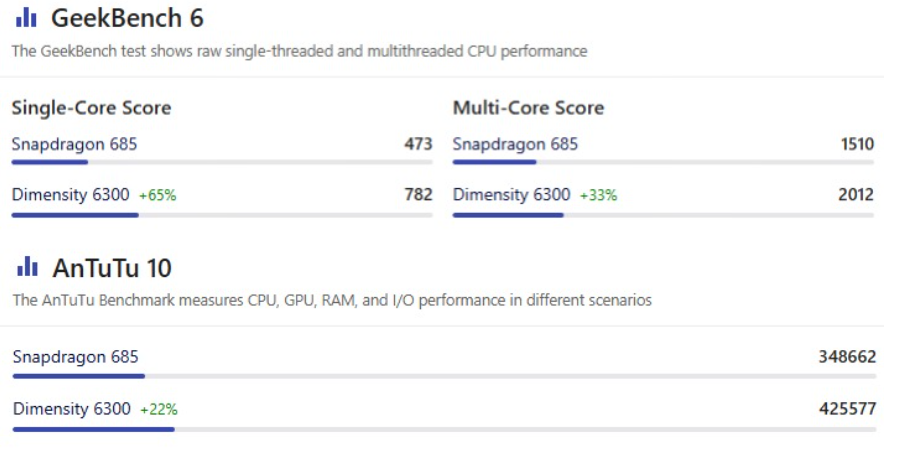The height and width of the screenshot is (452, 899).
Task: Click the bar chart icon beside AnTuTu 10
Action: (x=27, y=267)
